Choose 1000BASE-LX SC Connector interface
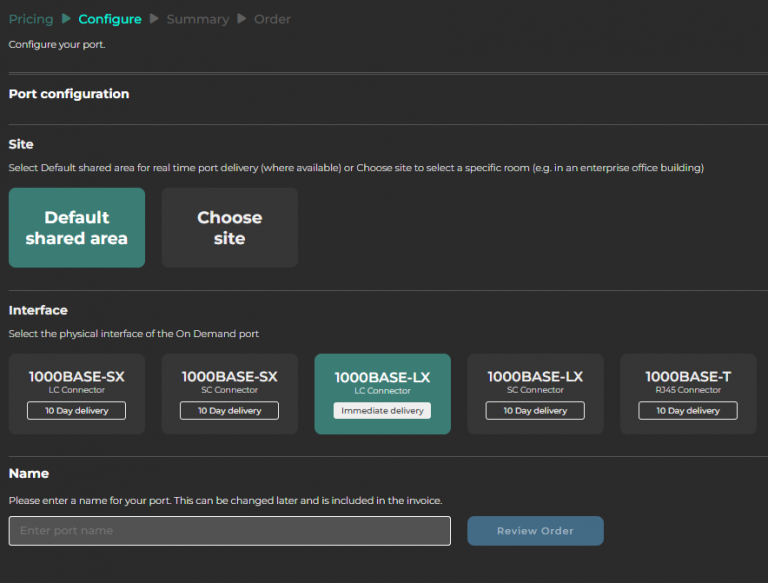Viewport: 768px width, 583px height. [x=535, y=394]
